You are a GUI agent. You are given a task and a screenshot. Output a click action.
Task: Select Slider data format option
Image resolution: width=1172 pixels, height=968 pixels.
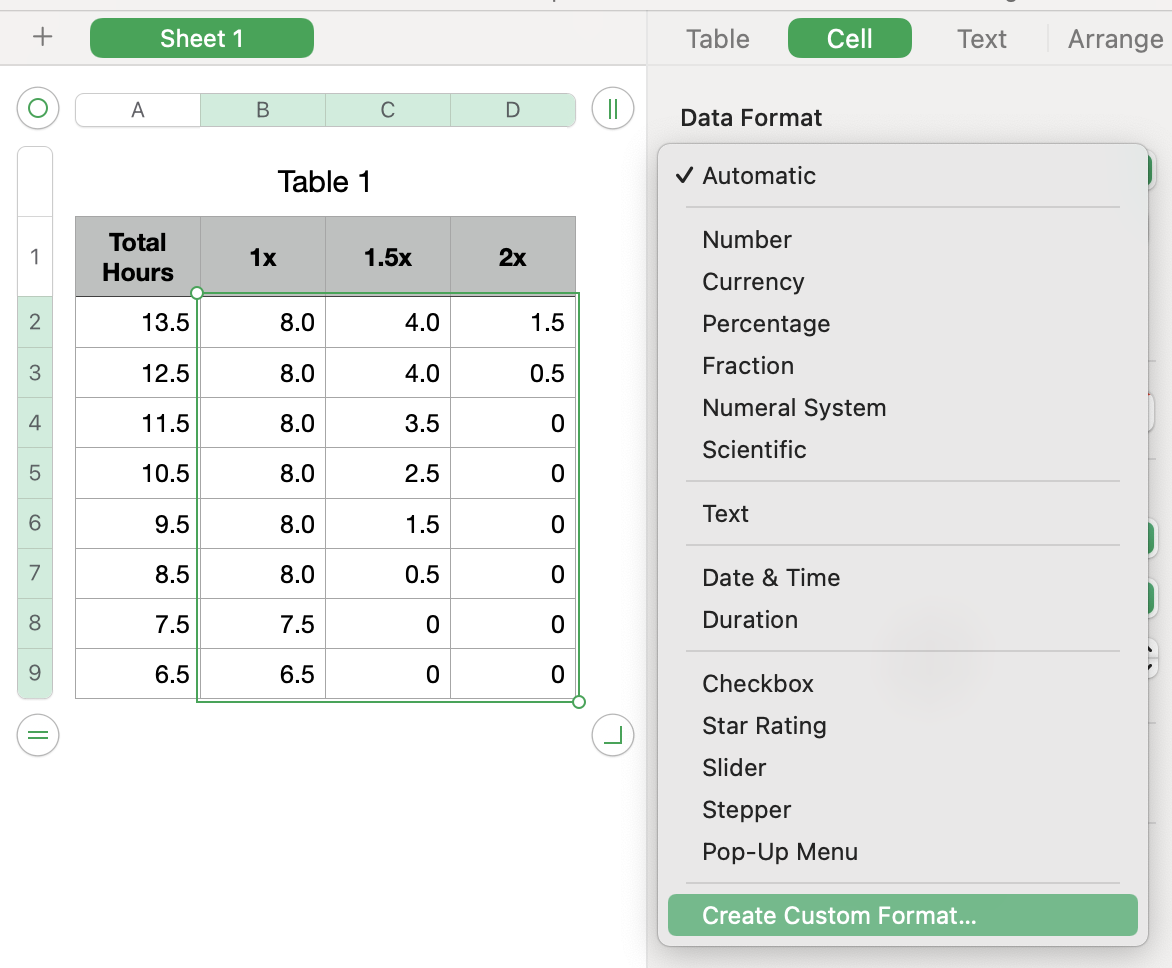tap(734, 768)
